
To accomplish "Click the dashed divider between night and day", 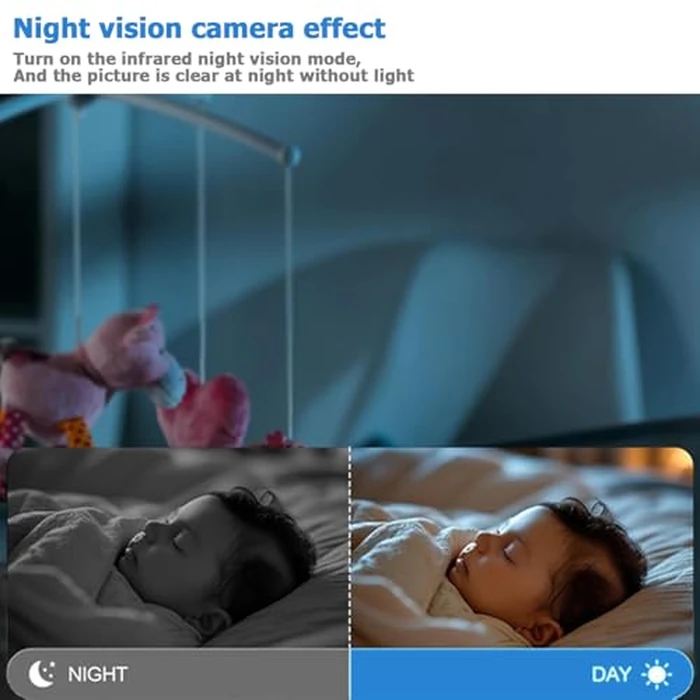I will coord(350,547).
